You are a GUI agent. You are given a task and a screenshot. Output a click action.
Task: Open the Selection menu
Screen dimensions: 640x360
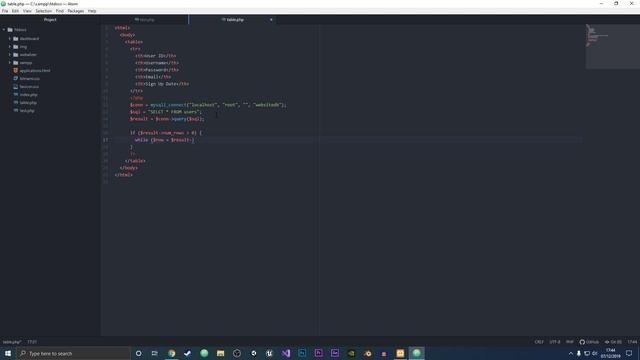[43, 11]
